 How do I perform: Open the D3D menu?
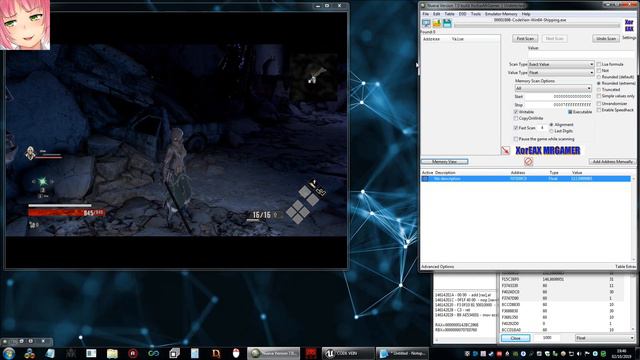tap(462, 14)
